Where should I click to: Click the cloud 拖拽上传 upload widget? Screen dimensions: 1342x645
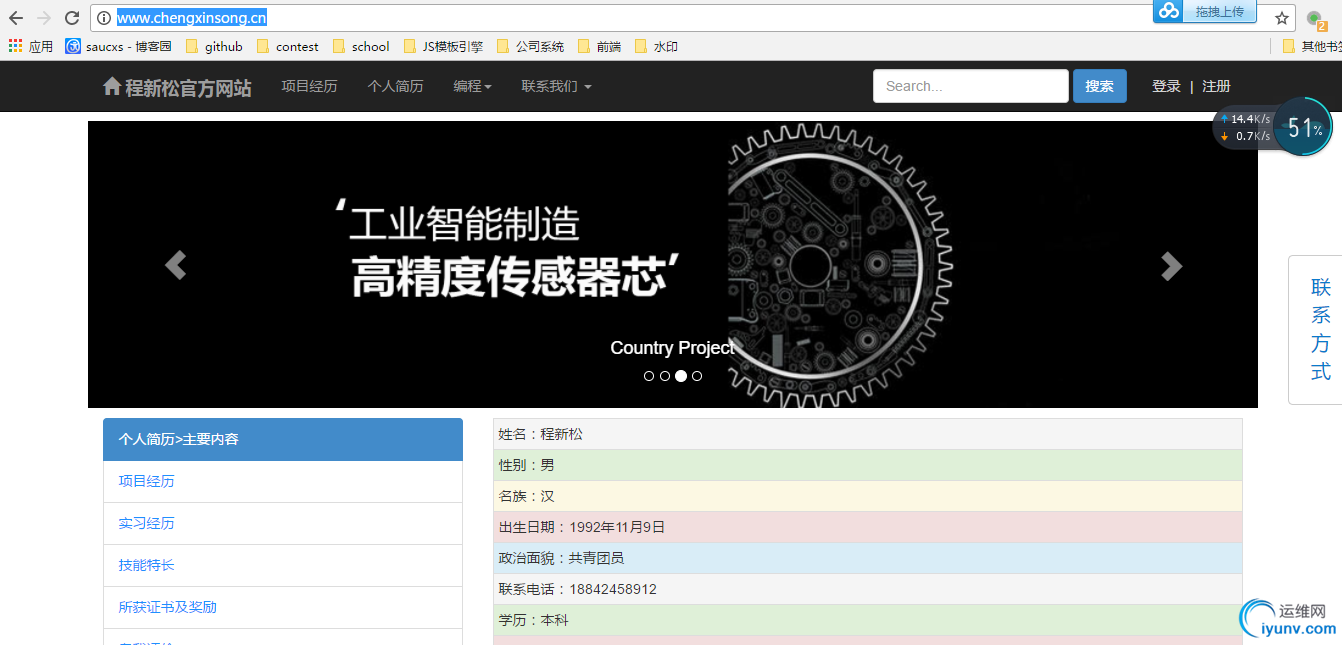[x=1205, y=11]
